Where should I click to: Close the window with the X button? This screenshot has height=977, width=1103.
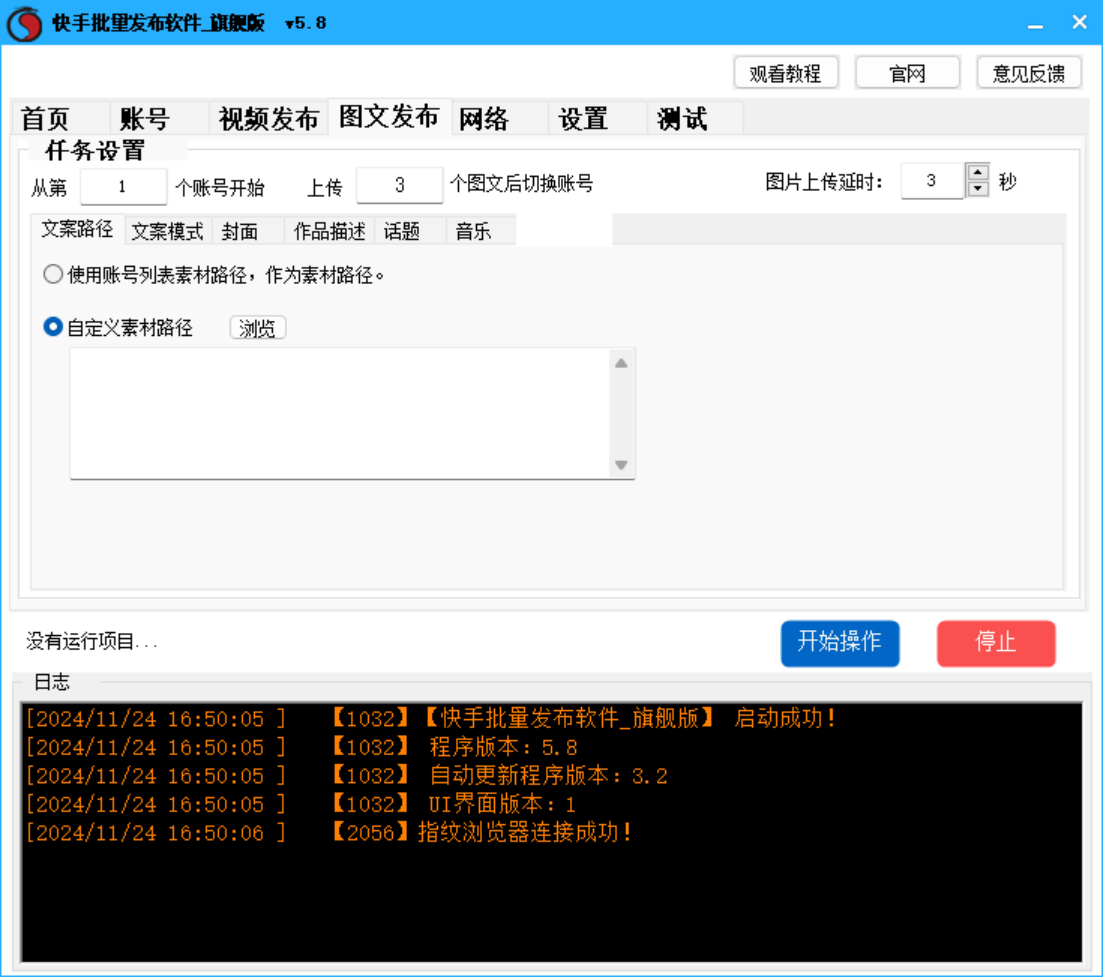pos(1080,23)
